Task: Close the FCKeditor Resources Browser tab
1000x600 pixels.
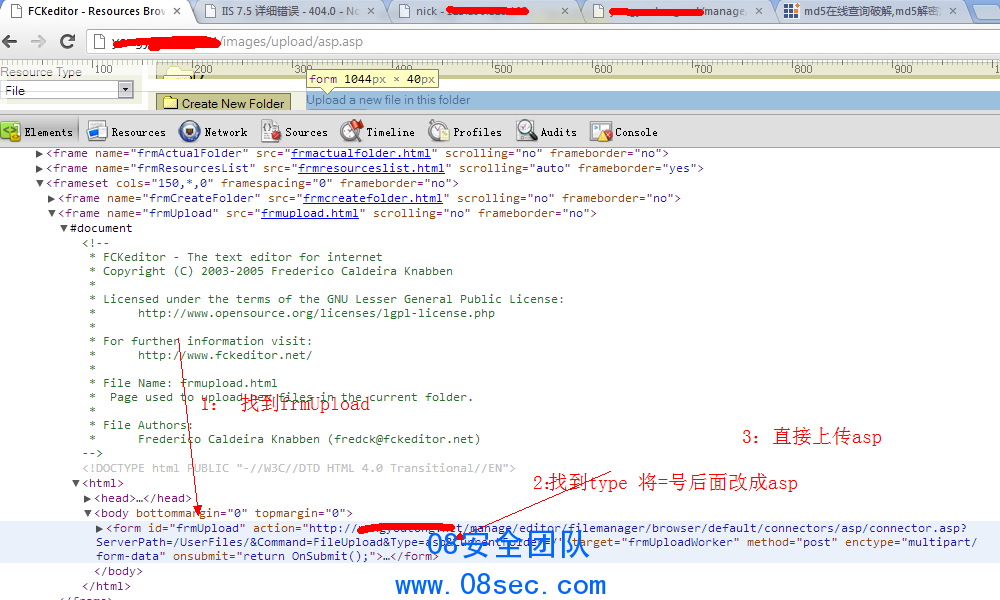Action: pyautogui.click(x=177, y=11)
